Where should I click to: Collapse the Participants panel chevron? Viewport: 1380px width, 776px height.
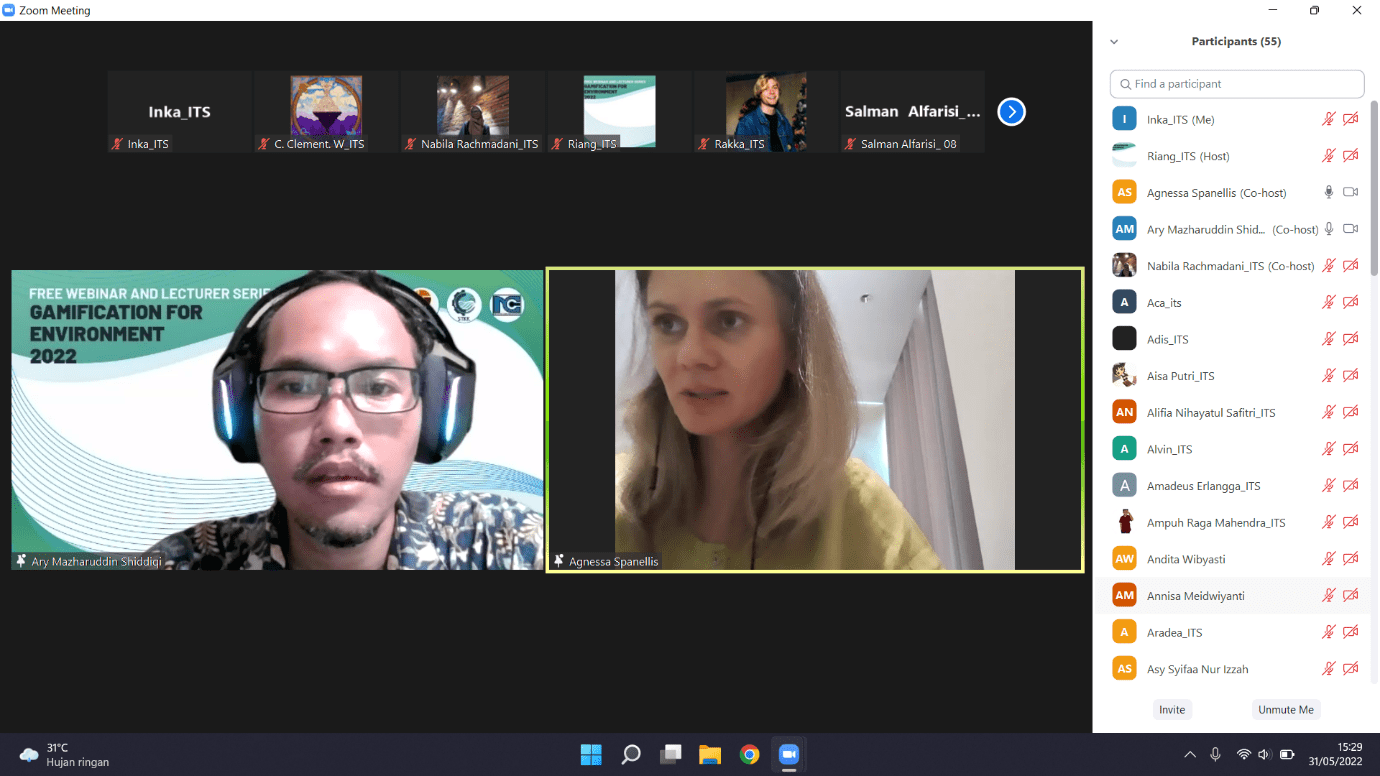[1114, 42]
